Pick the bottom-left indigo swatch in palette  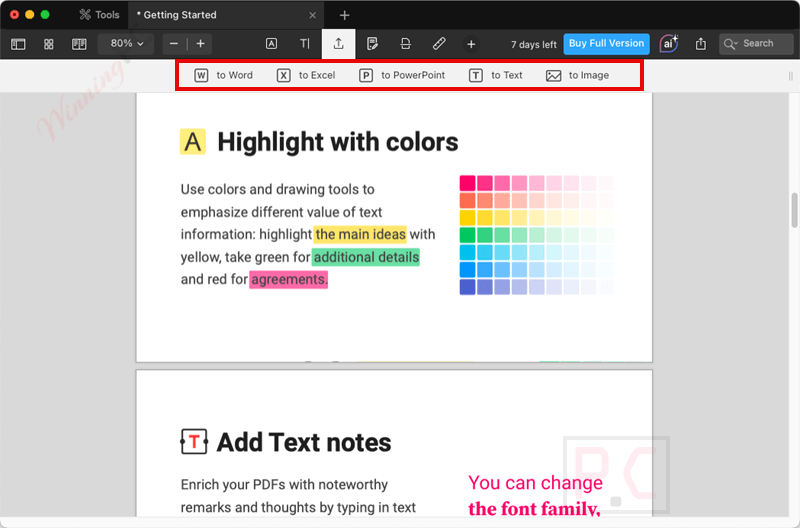[467, 287]
